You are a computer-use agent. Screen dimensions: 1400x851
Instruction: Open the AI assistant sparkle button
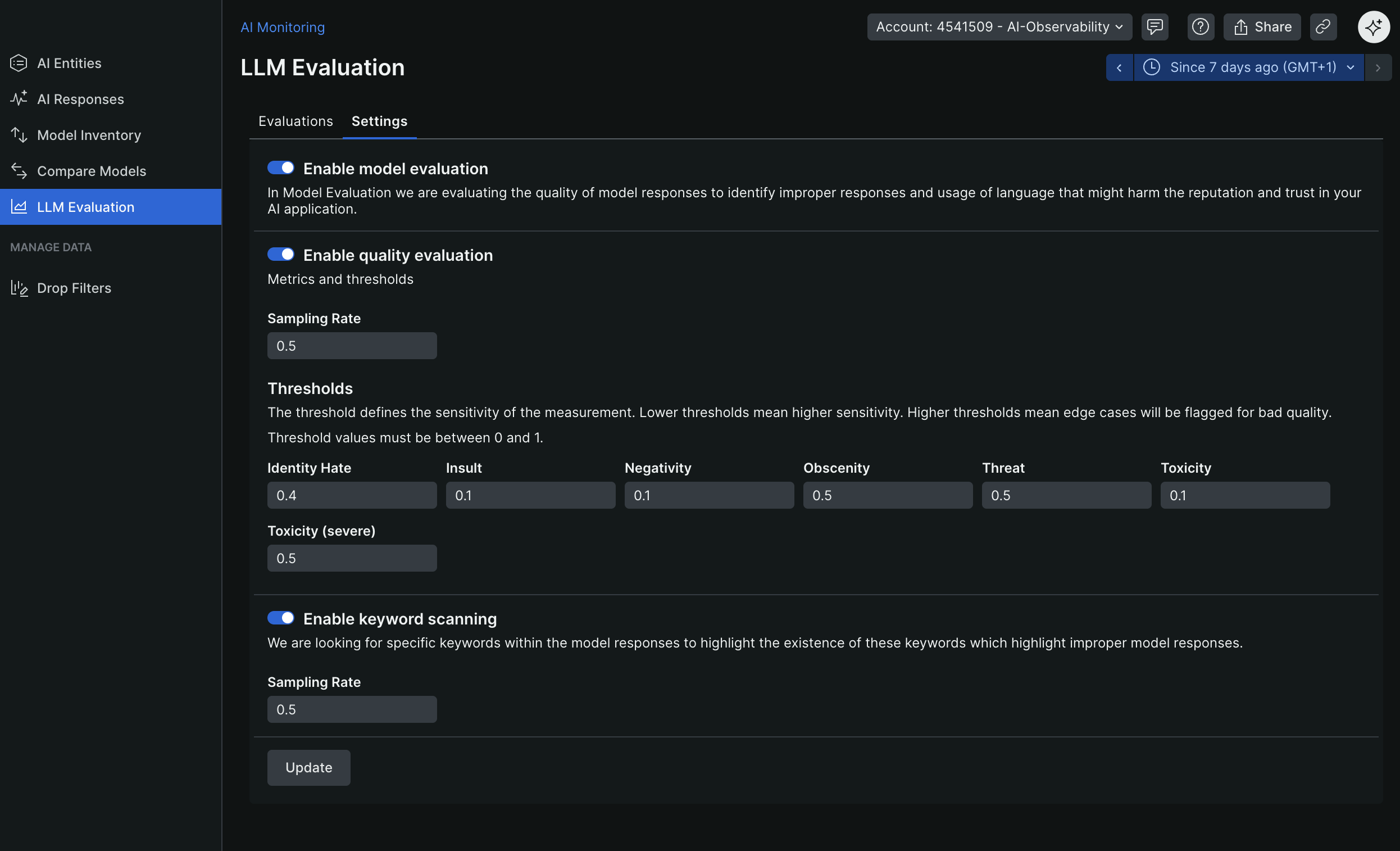(1374, 27)
